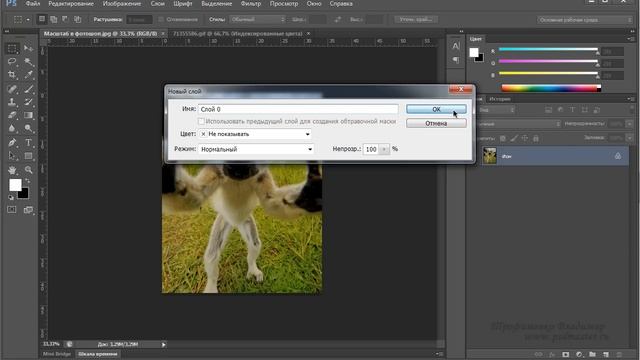Click intersect with selection icon
Image resolution: width=640 pixels, height=360 pixels.
77,19
